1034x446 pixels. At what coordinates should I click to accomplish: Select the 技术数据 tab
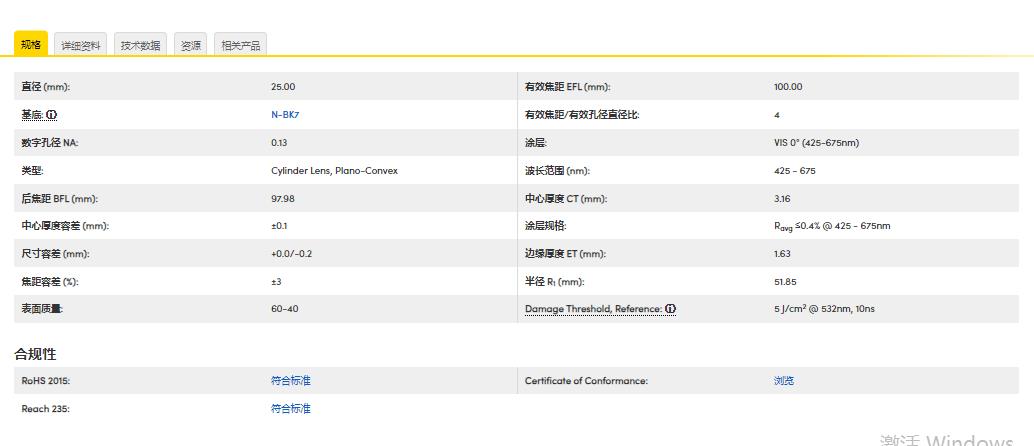140,46
